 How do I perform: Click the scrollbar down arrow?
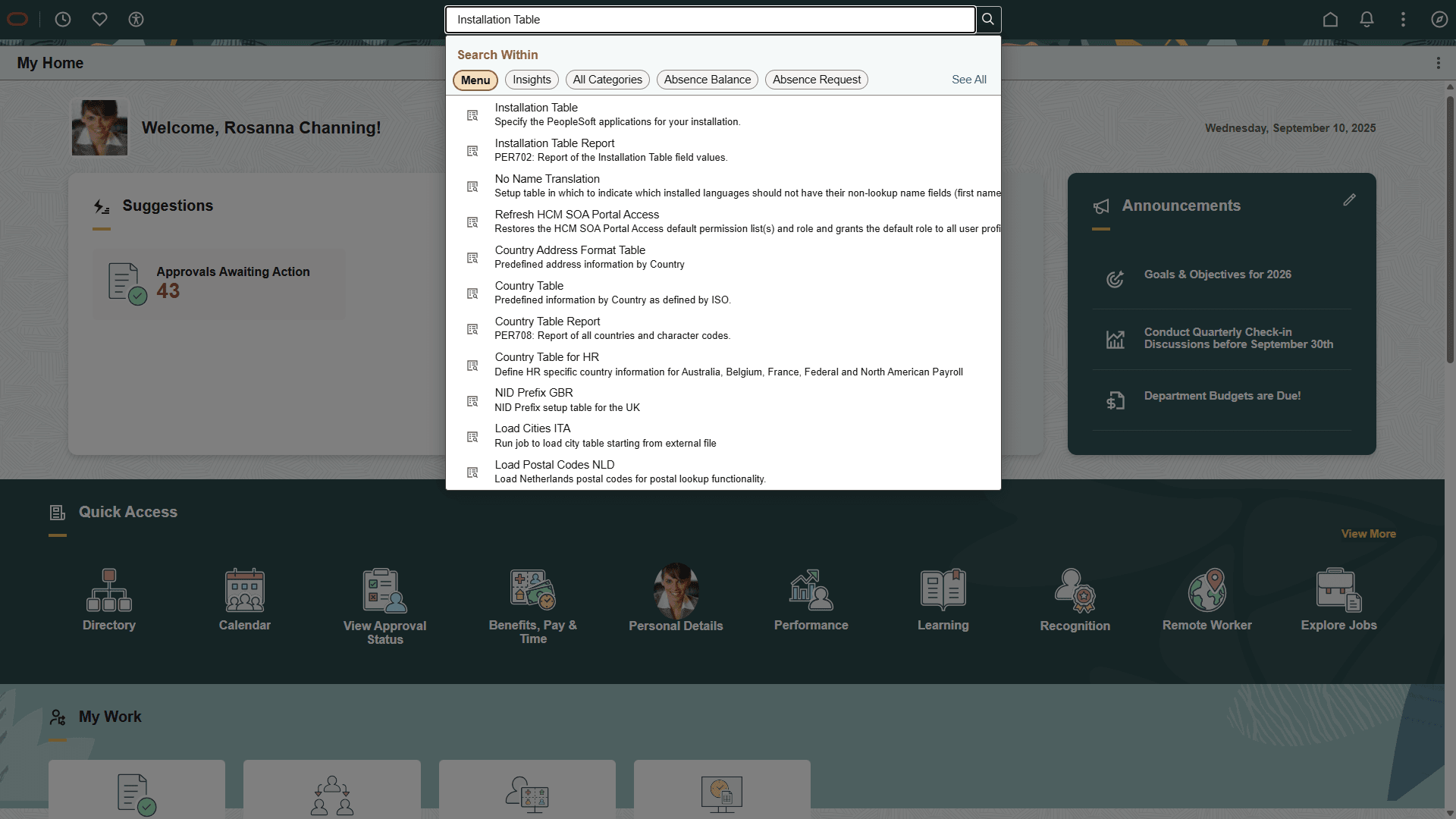click(1450, 813)
